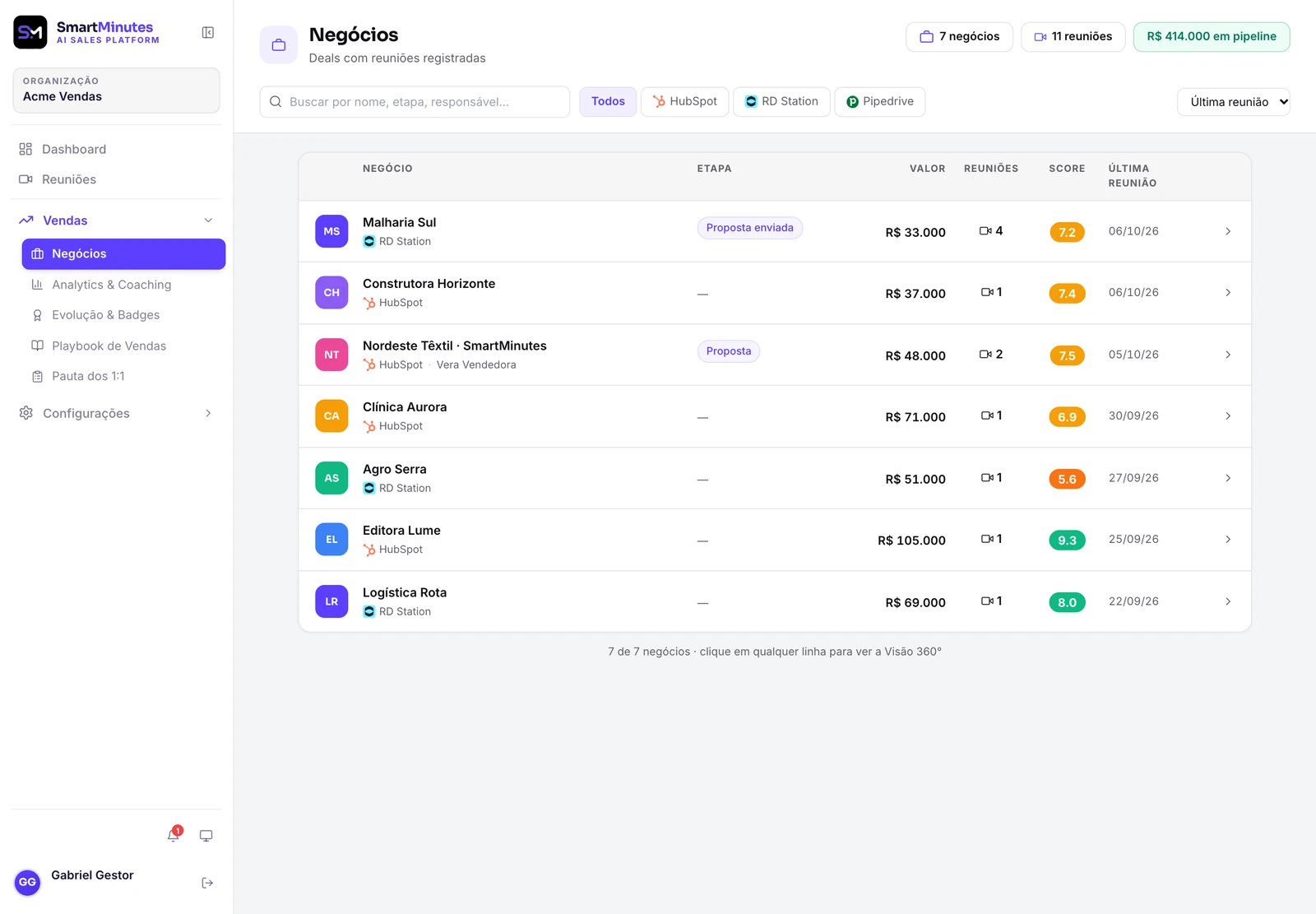Click the MS avatar for Malharia Sul
The width and height of the screenshot is (1316, 914).
point(331,231)
